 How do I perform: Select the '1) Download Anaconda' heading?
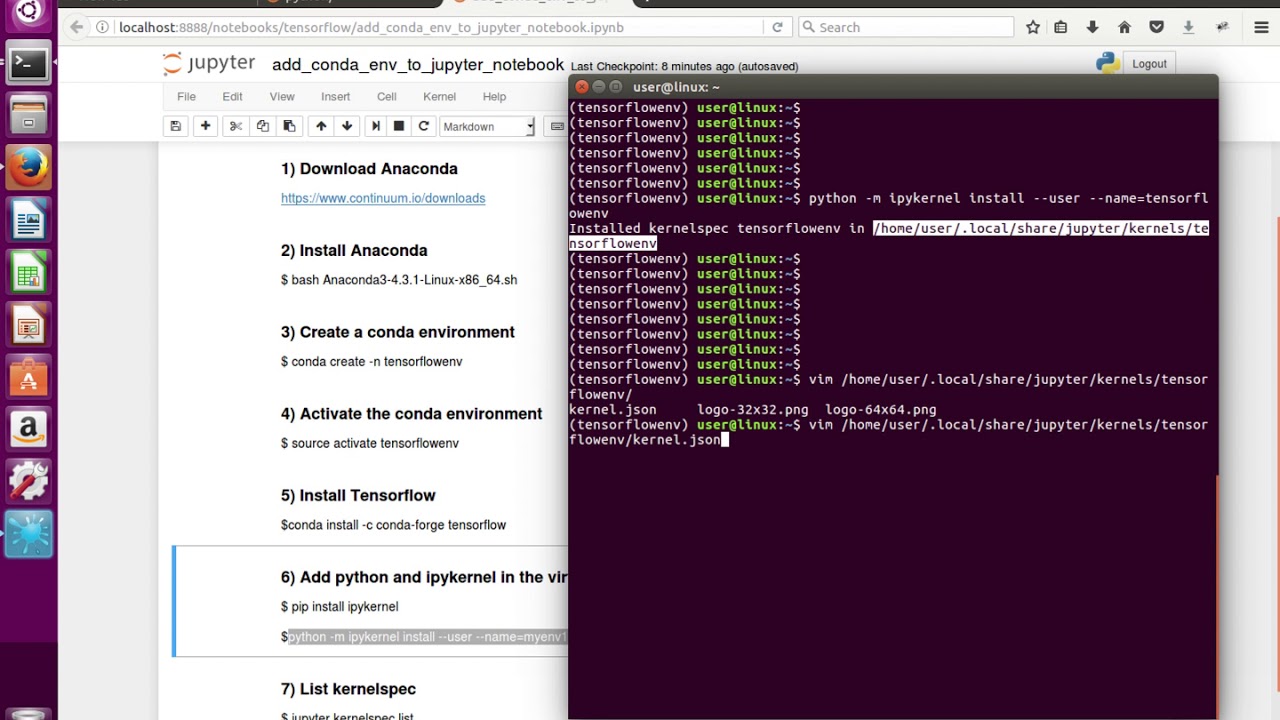coord(369,169)
